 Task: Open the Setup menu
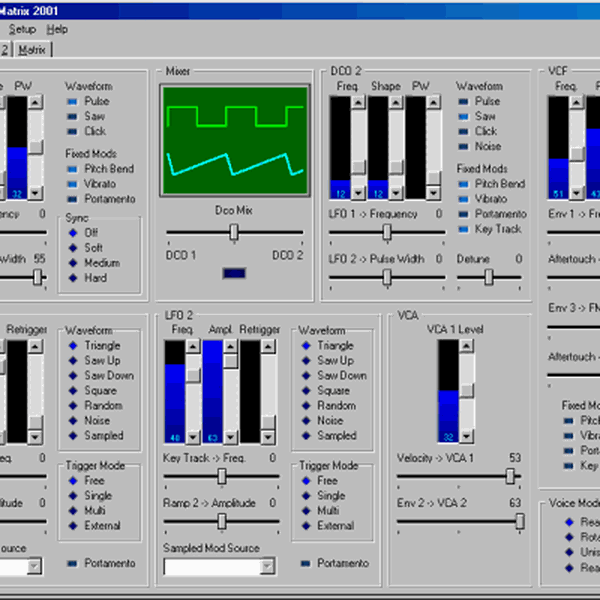pyautogui.click(x=22, y=29)
